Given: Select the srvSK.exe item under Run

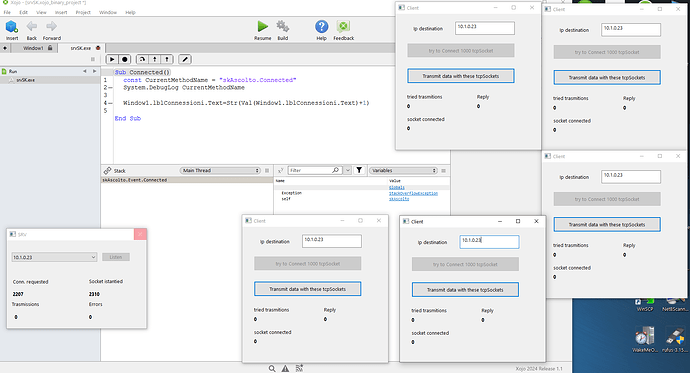Looking at the screenshot, I should (26, 80).
